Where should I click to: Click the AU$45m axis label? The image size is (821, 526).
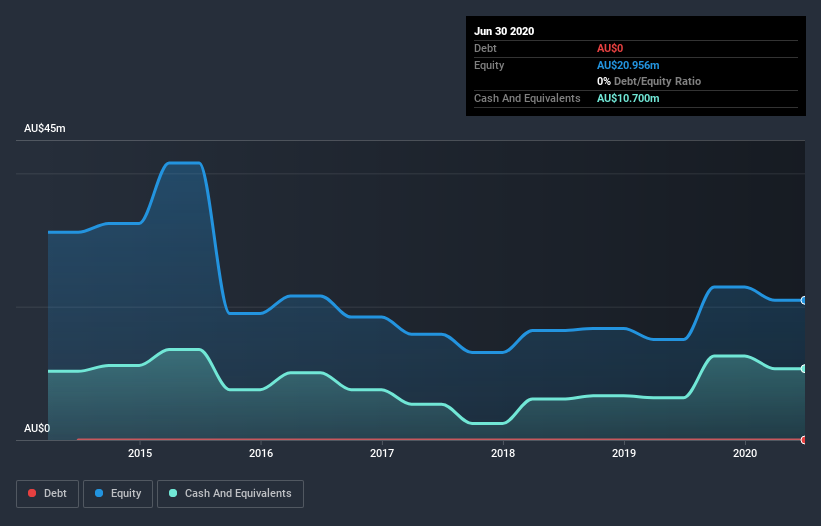[45, 128]
